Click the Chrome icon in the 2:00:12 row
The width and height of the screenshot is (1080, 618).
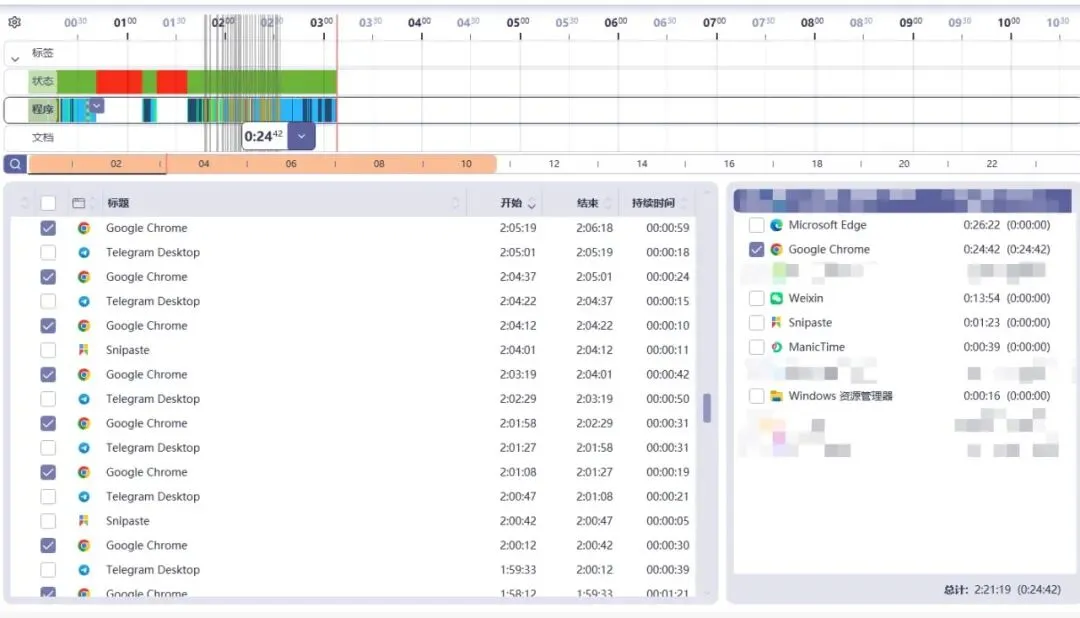84,546
